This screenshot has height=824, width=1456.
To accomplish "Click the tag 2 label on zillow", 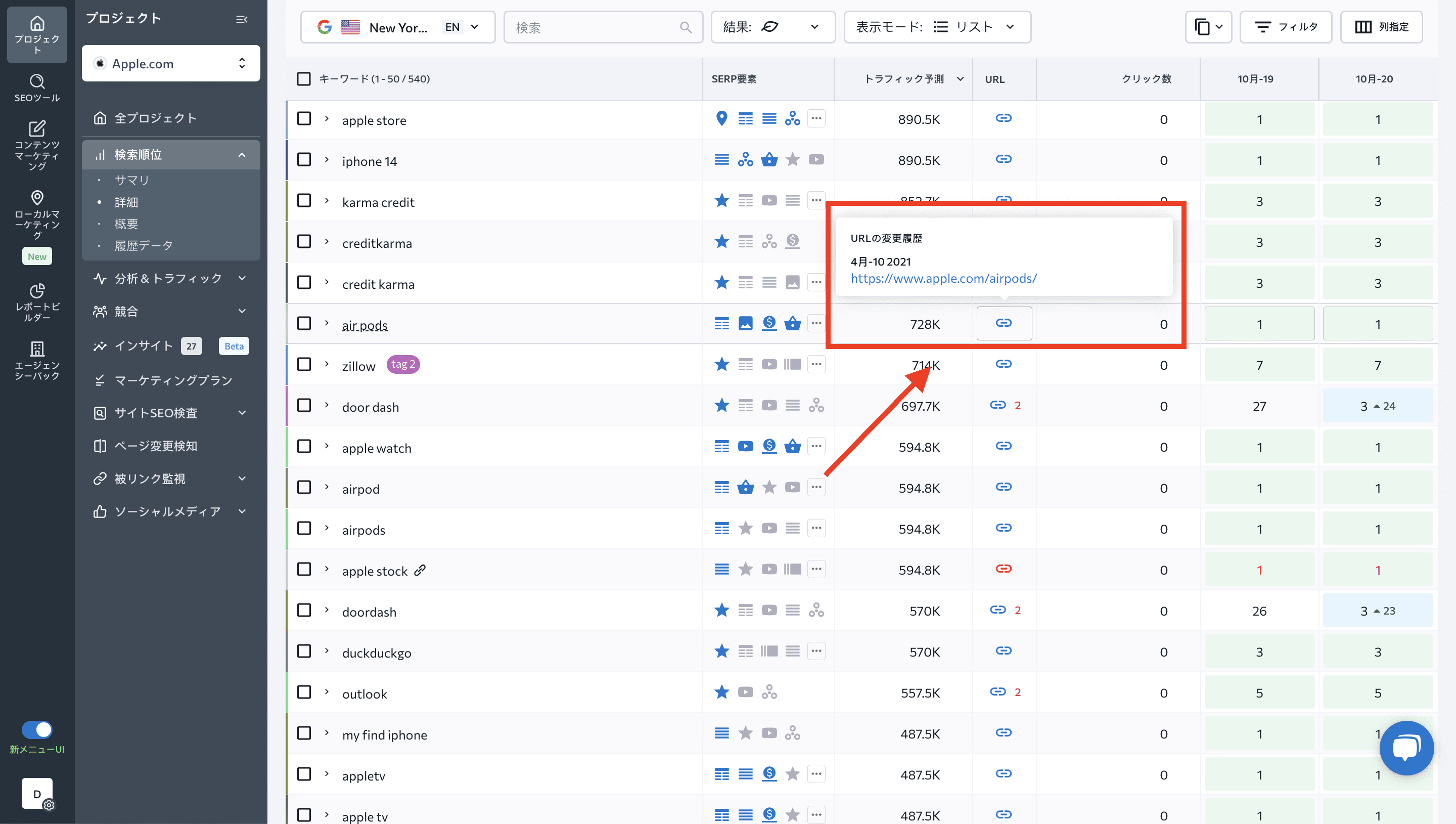I will click(402, 365).
